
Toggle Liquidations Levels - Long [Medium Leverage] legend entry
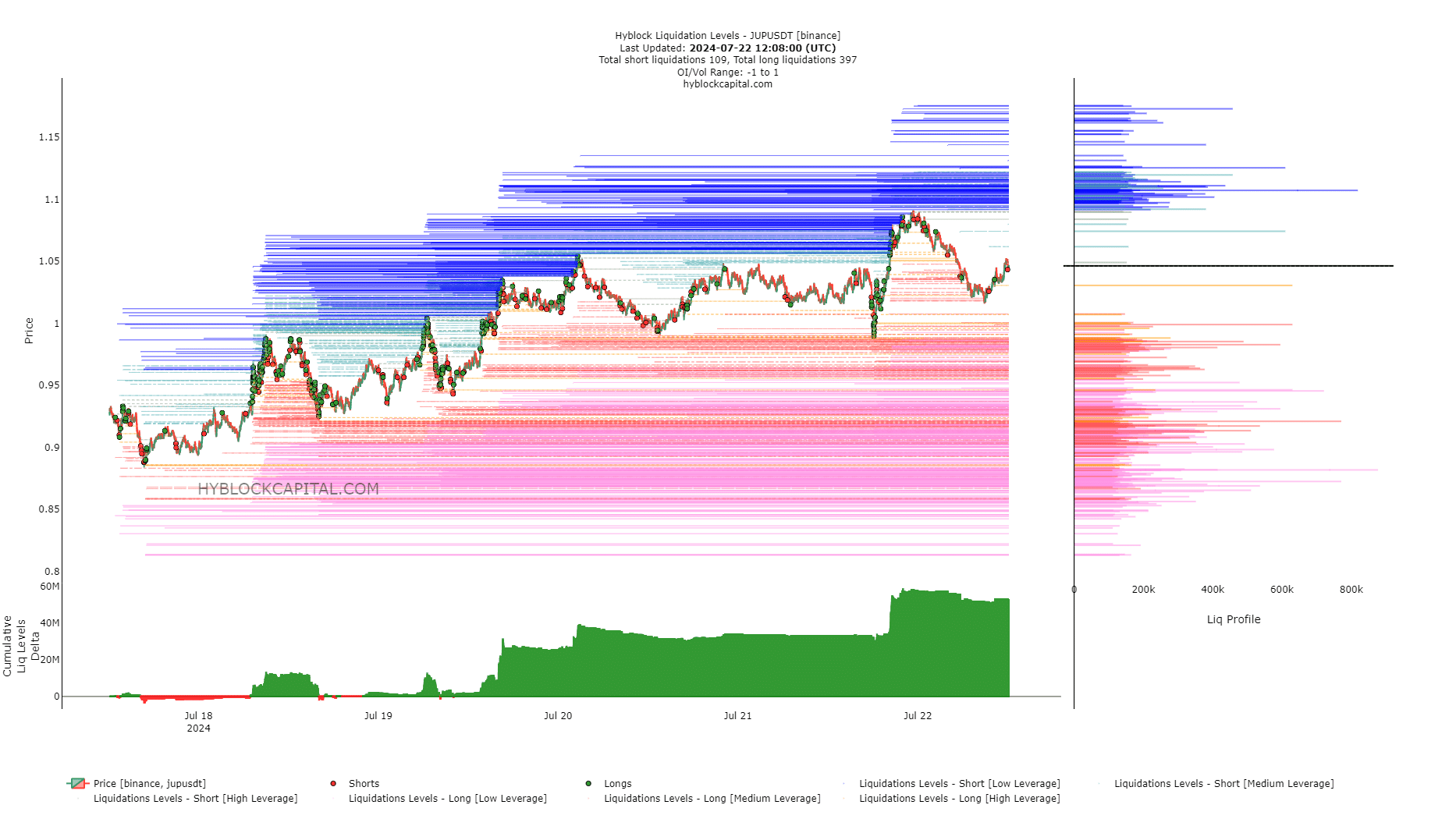(712, 798)
